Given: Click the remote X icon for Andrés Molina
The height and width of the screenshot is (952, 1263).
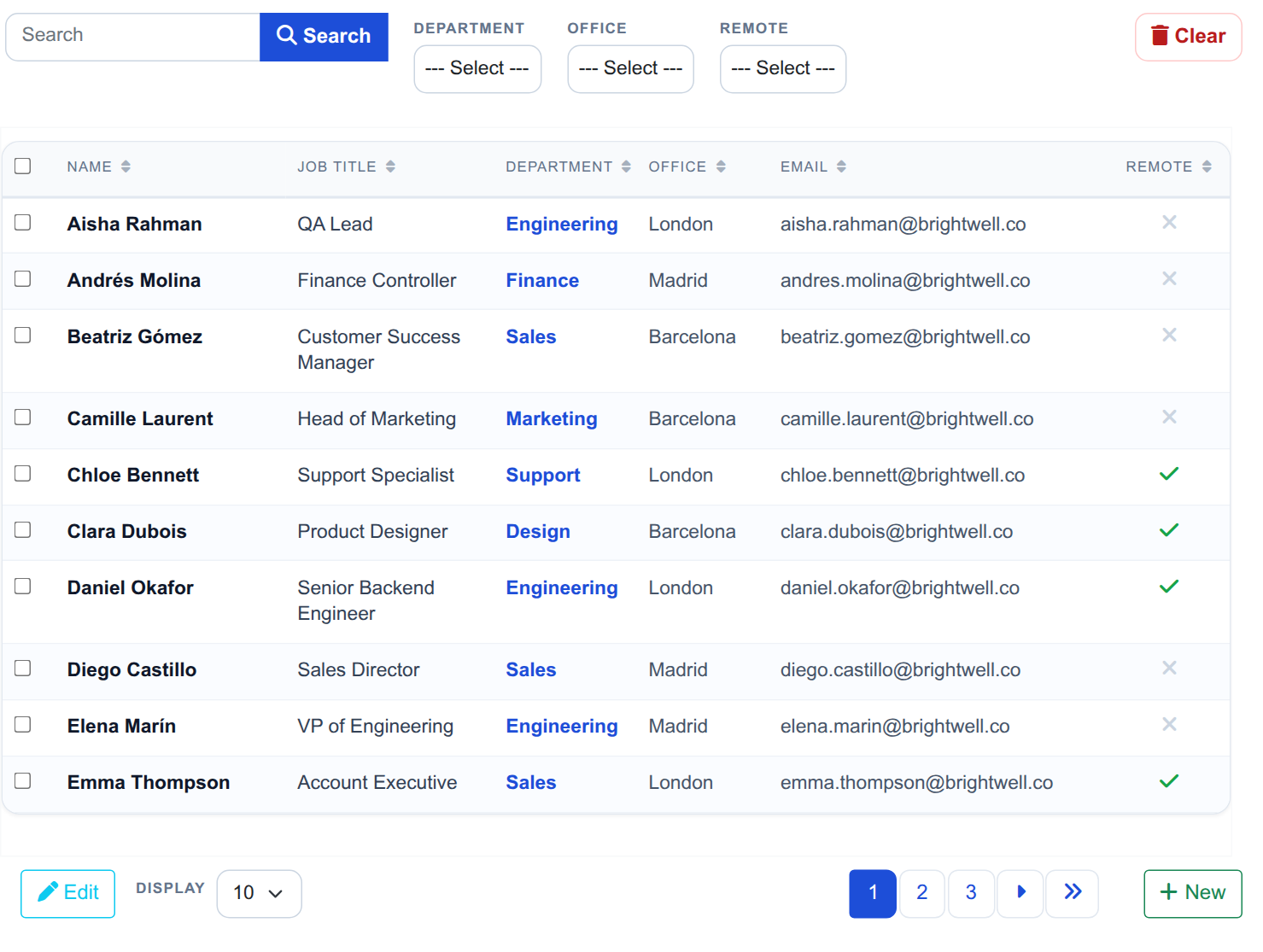Looking at the screenshot, I should click(x=1169, y=279).
